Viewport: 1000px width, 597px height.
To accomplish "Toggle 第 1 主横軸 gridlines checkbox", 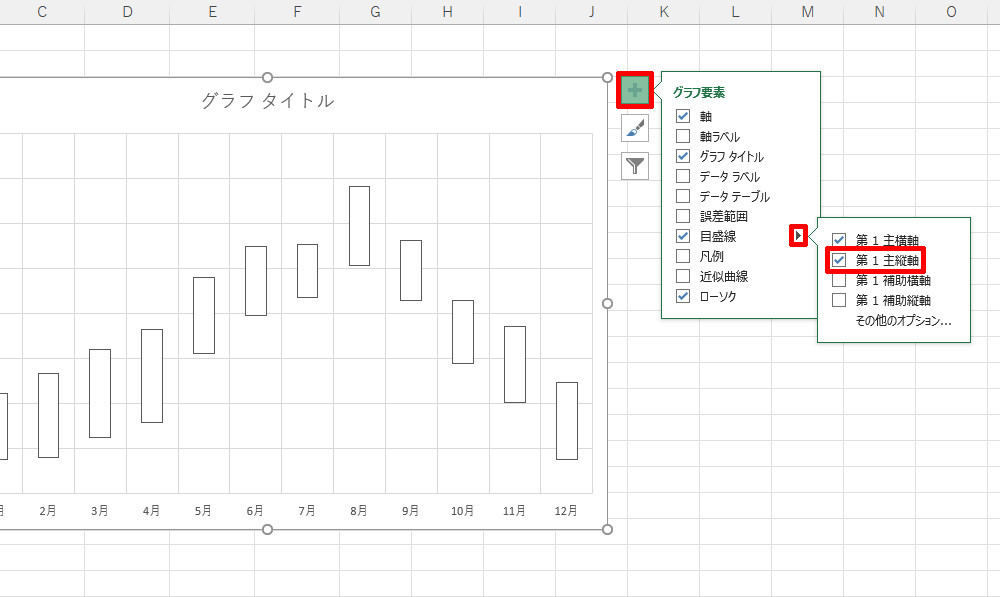I will tap(839, 240).
